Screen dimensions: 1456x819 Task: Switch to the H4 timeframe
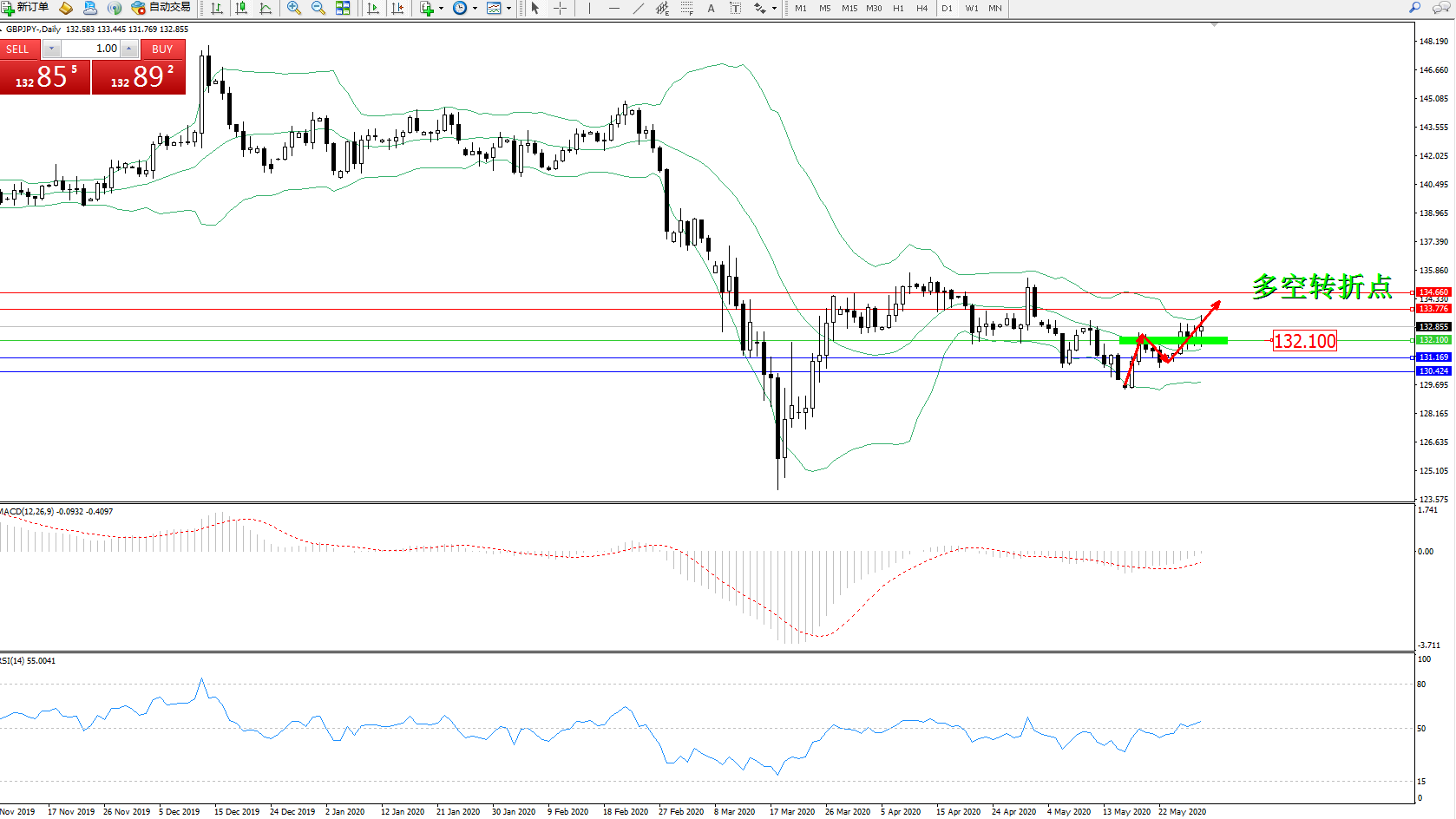[922, 9]
